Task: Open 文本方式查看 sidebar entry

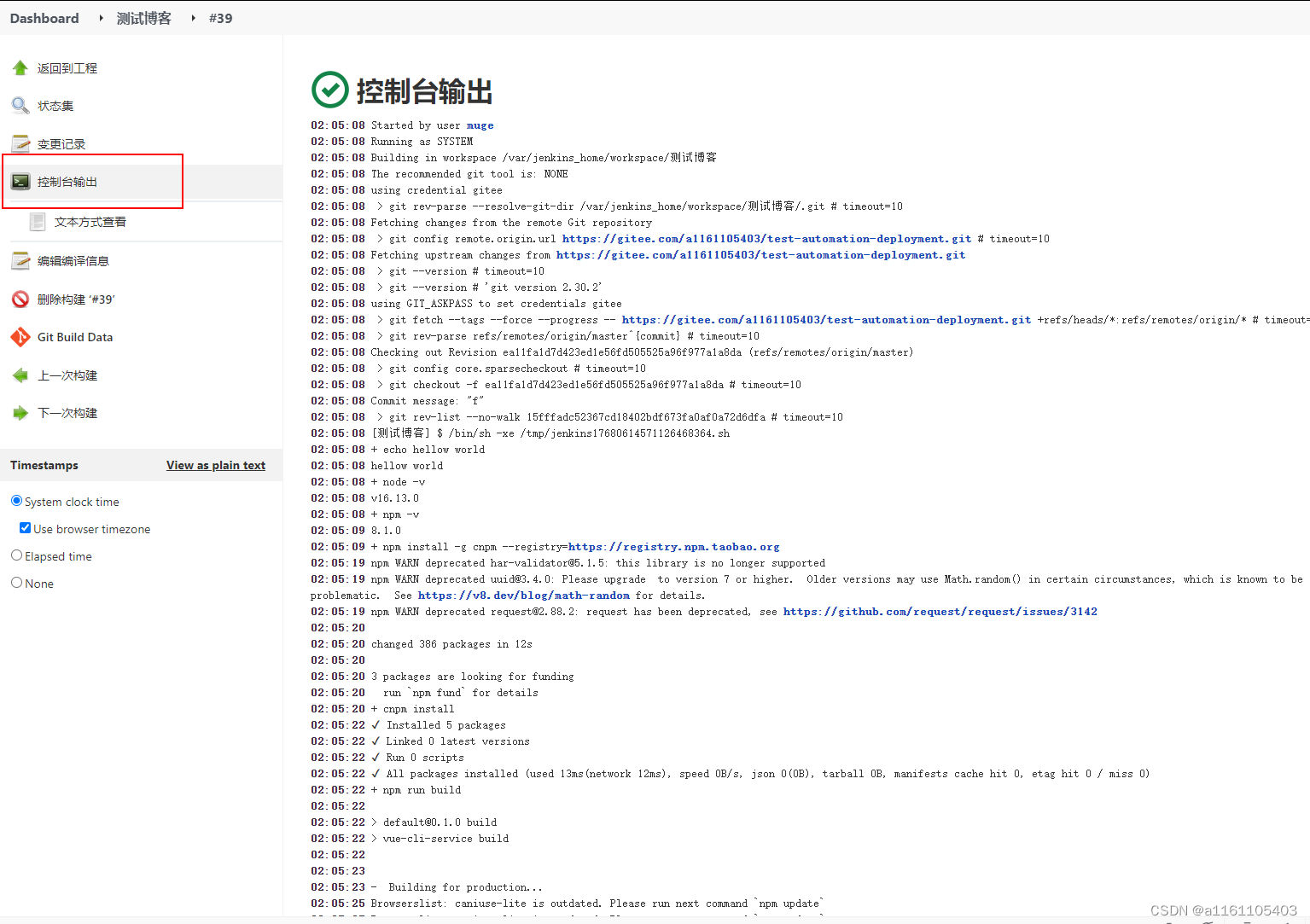Action: pos(90,222)
